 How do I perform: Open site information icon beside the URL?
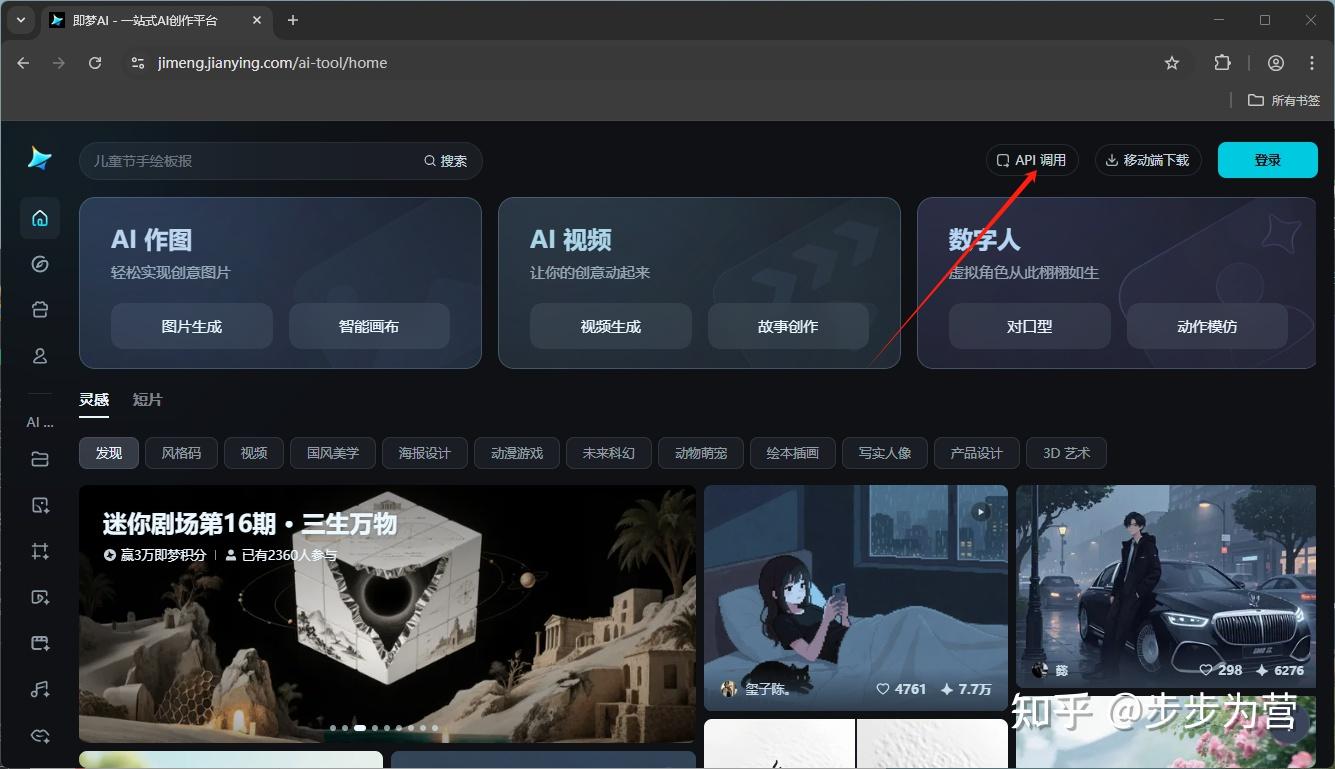[138, 63]
